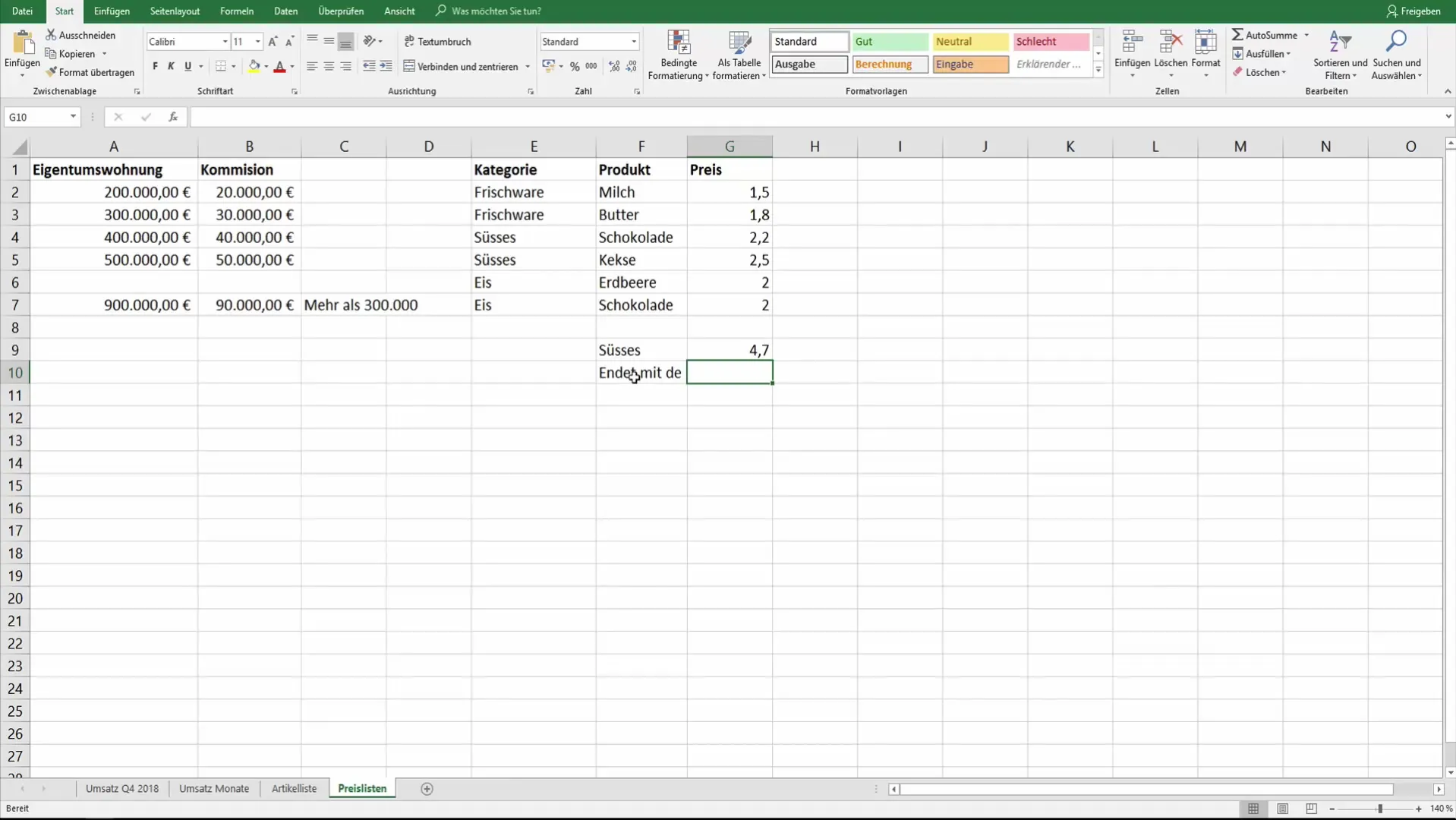Viewport: 1456px width, 820px height.
Task: Align text left
Action: 311,67
